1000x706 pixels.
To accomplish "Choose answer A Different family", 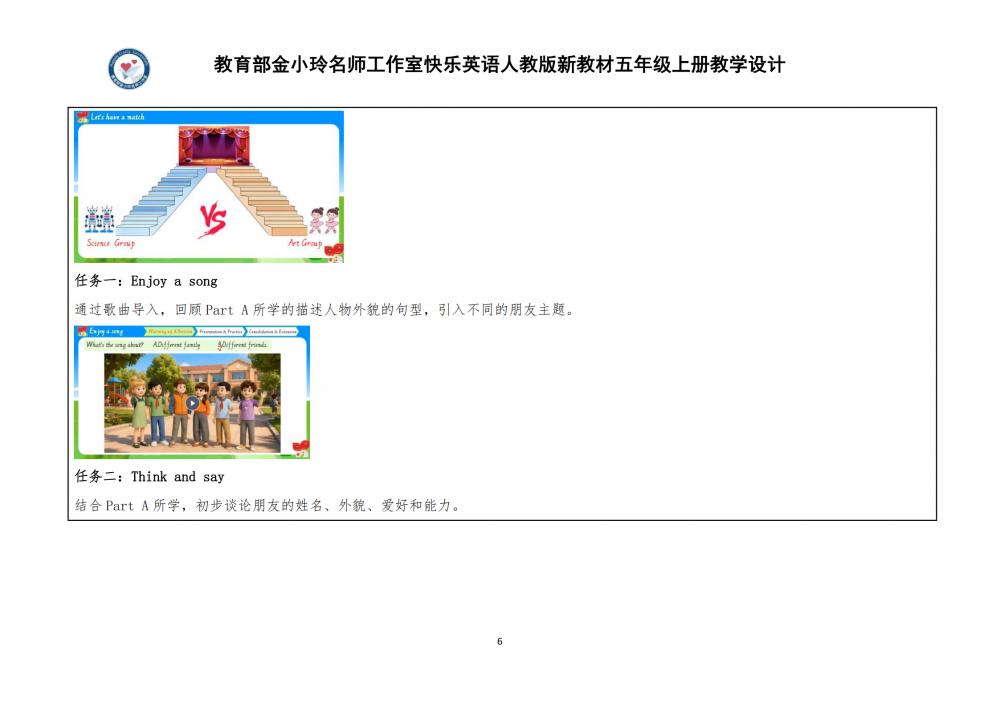I will tap(177, 345).
